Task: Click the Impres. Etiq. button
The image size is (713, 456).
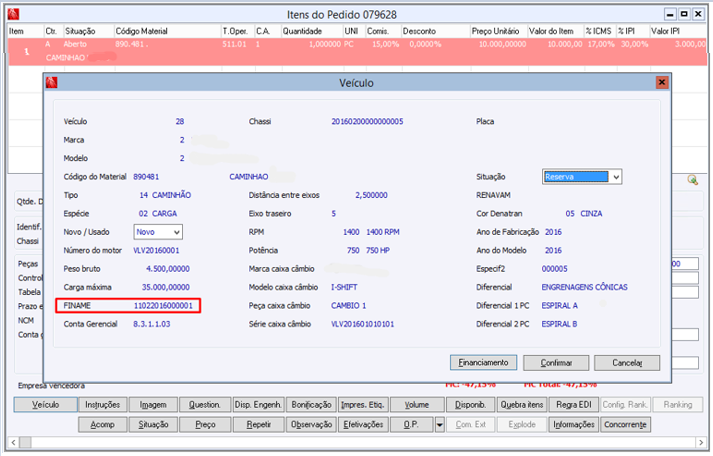Action: [362, 405]
